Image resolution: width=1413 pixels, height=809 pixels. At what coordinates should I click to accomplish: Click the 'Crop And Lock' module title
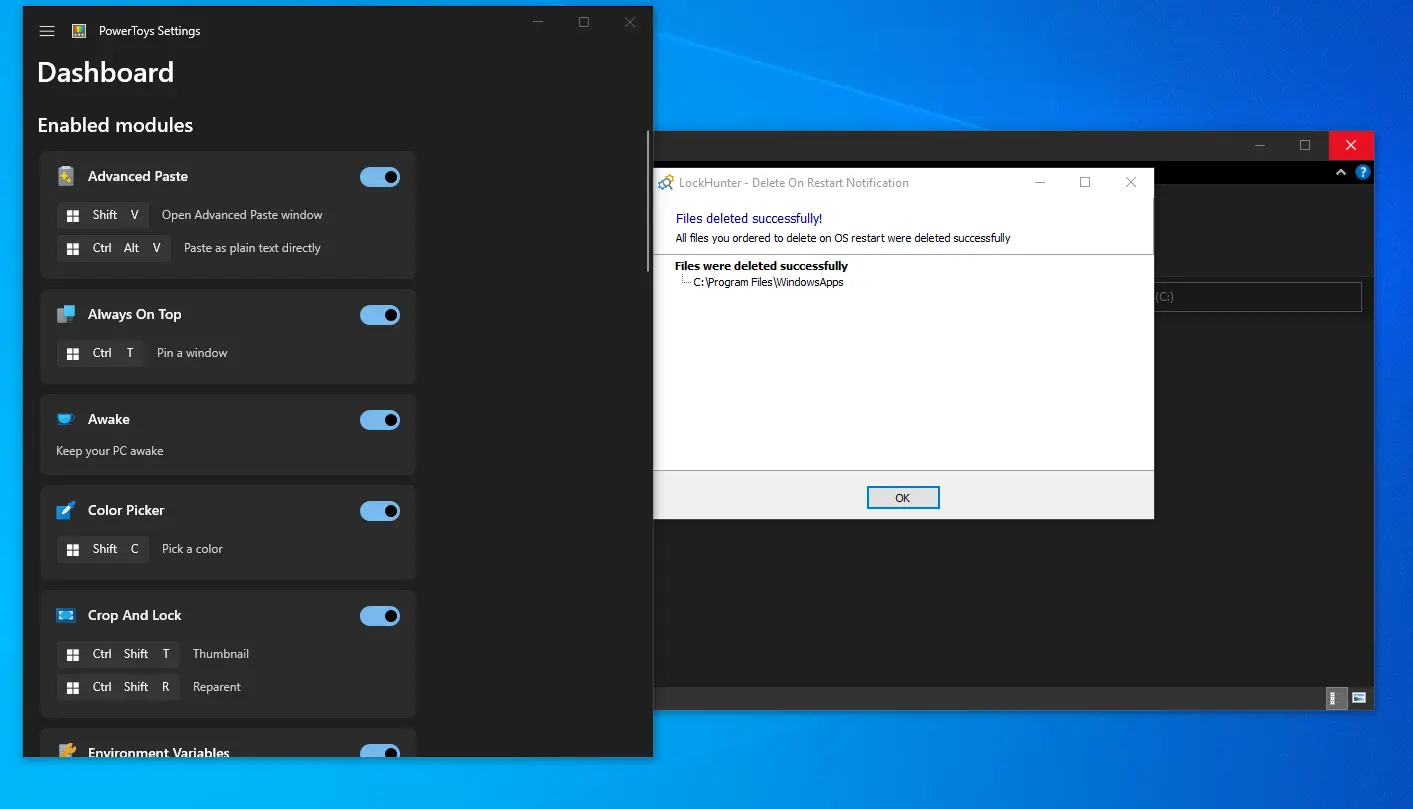(135, 615)
